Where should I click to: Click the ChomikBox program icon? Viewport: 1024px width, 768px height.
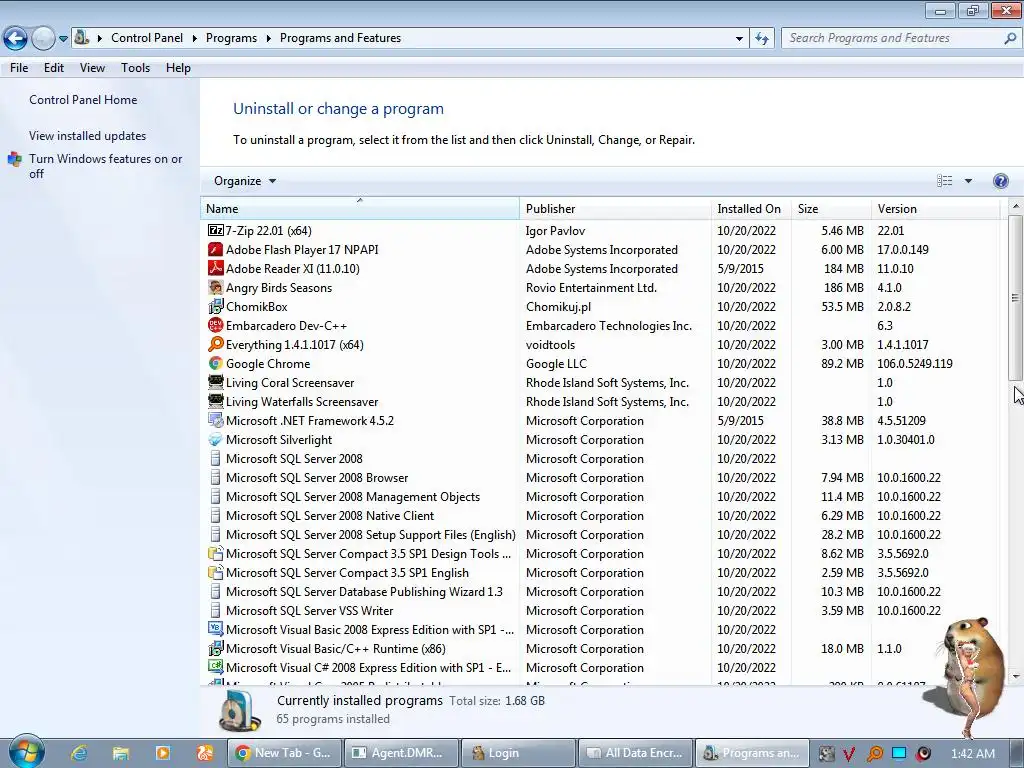point(216,306)
